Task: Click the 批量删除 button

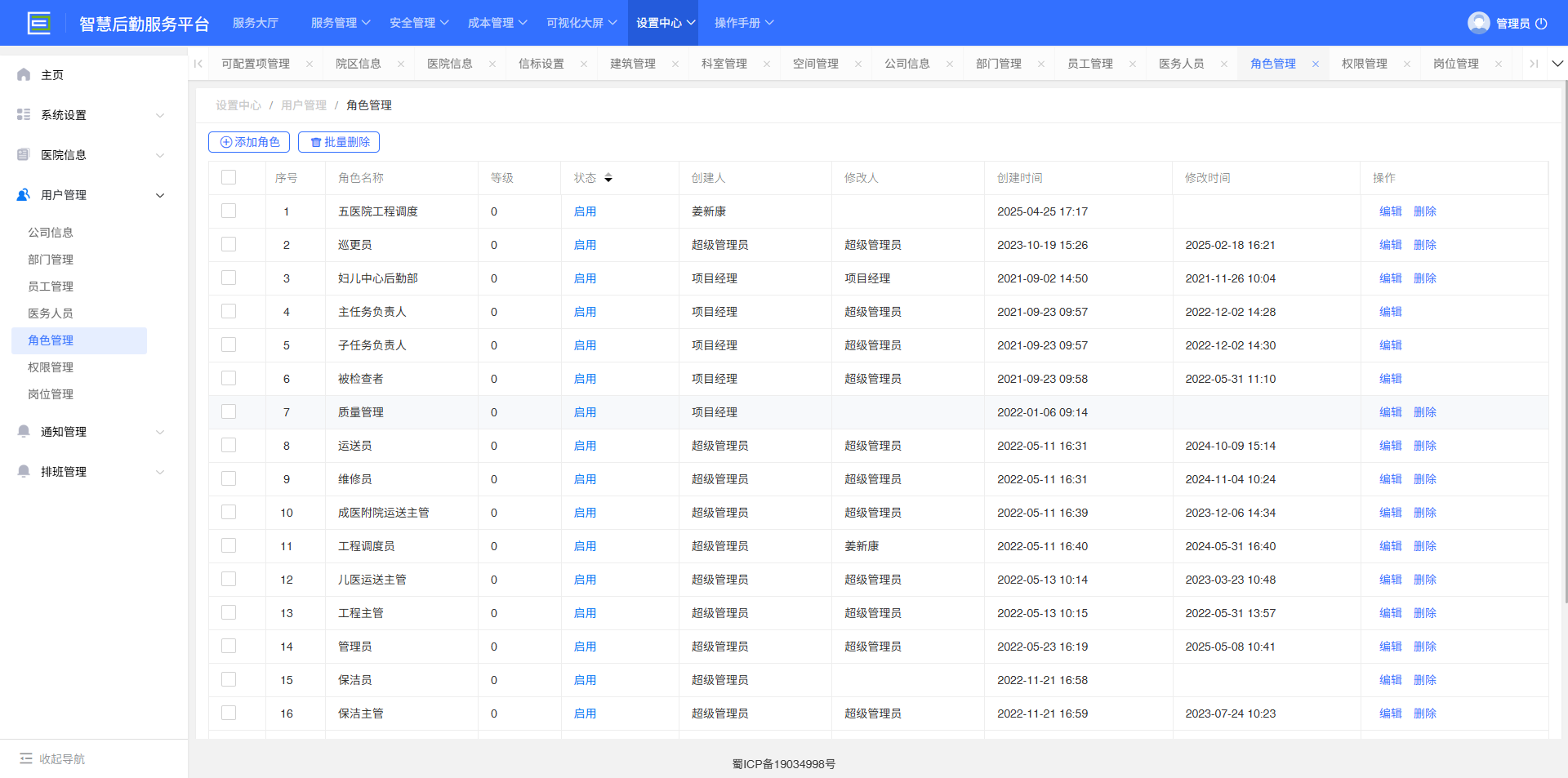Action: pyautogui.click(x=339, y=142)
